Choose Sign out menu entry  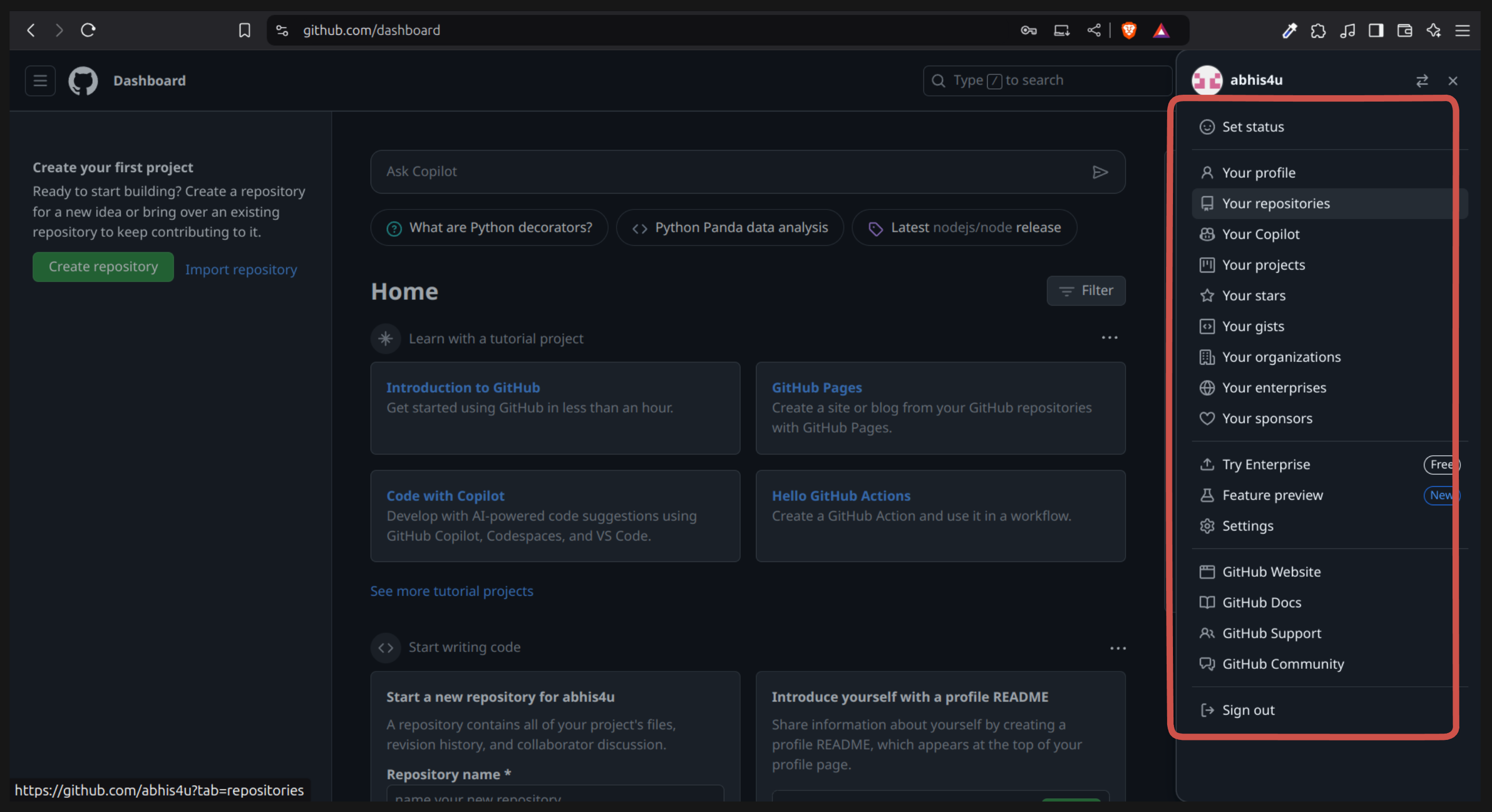(x=1248, y=709)
